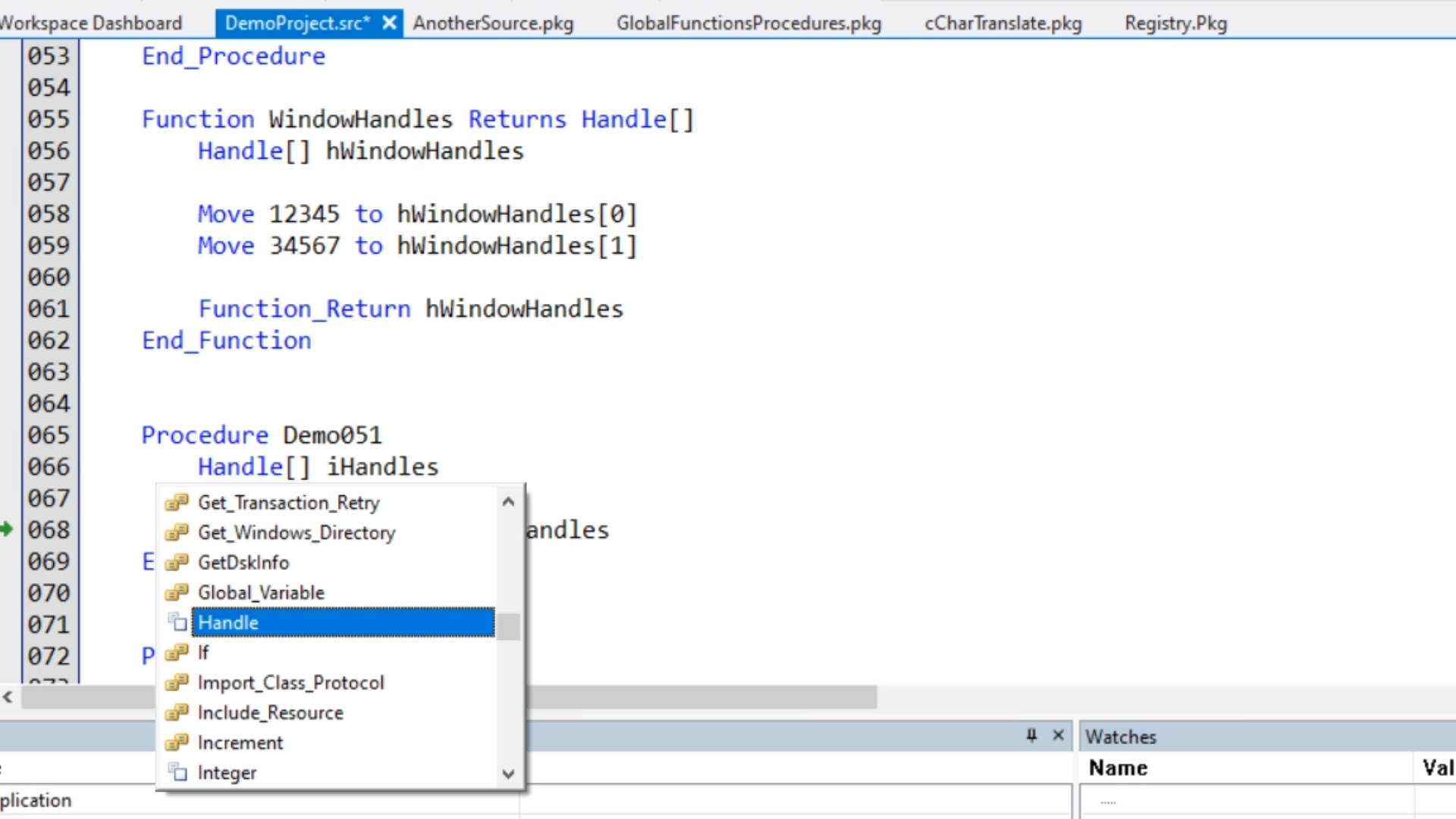1456x819 pixels.
Task: Switch to AnotherSource.pkg tab
Action: click(x=493, y=23)
